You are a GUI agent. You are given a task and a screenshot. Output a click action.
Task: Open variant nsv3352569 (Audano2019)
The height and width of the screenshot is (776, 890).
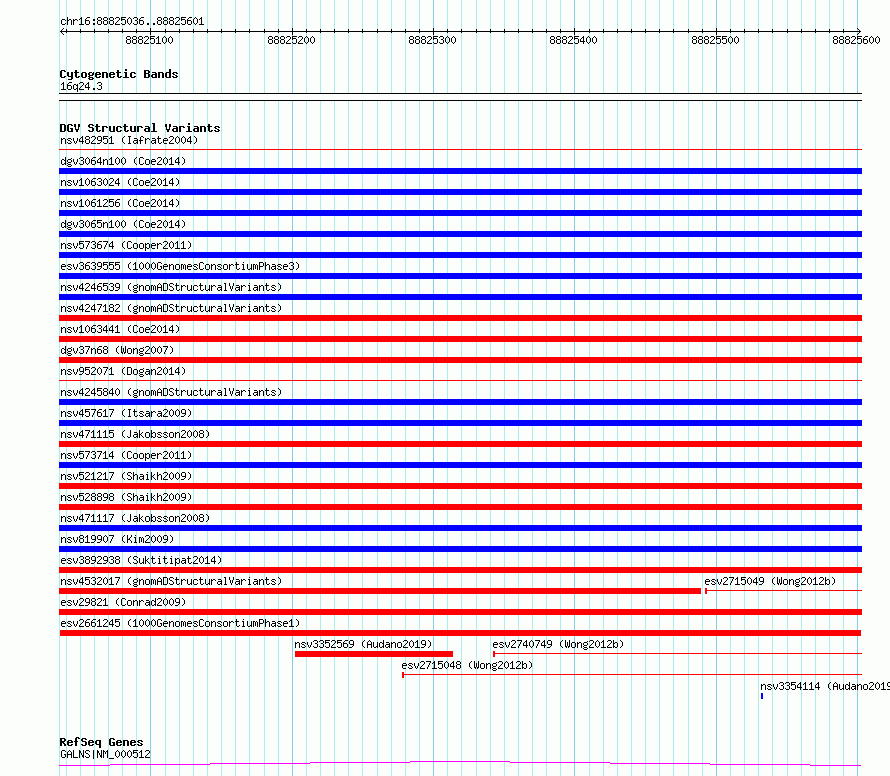point(363,644)
